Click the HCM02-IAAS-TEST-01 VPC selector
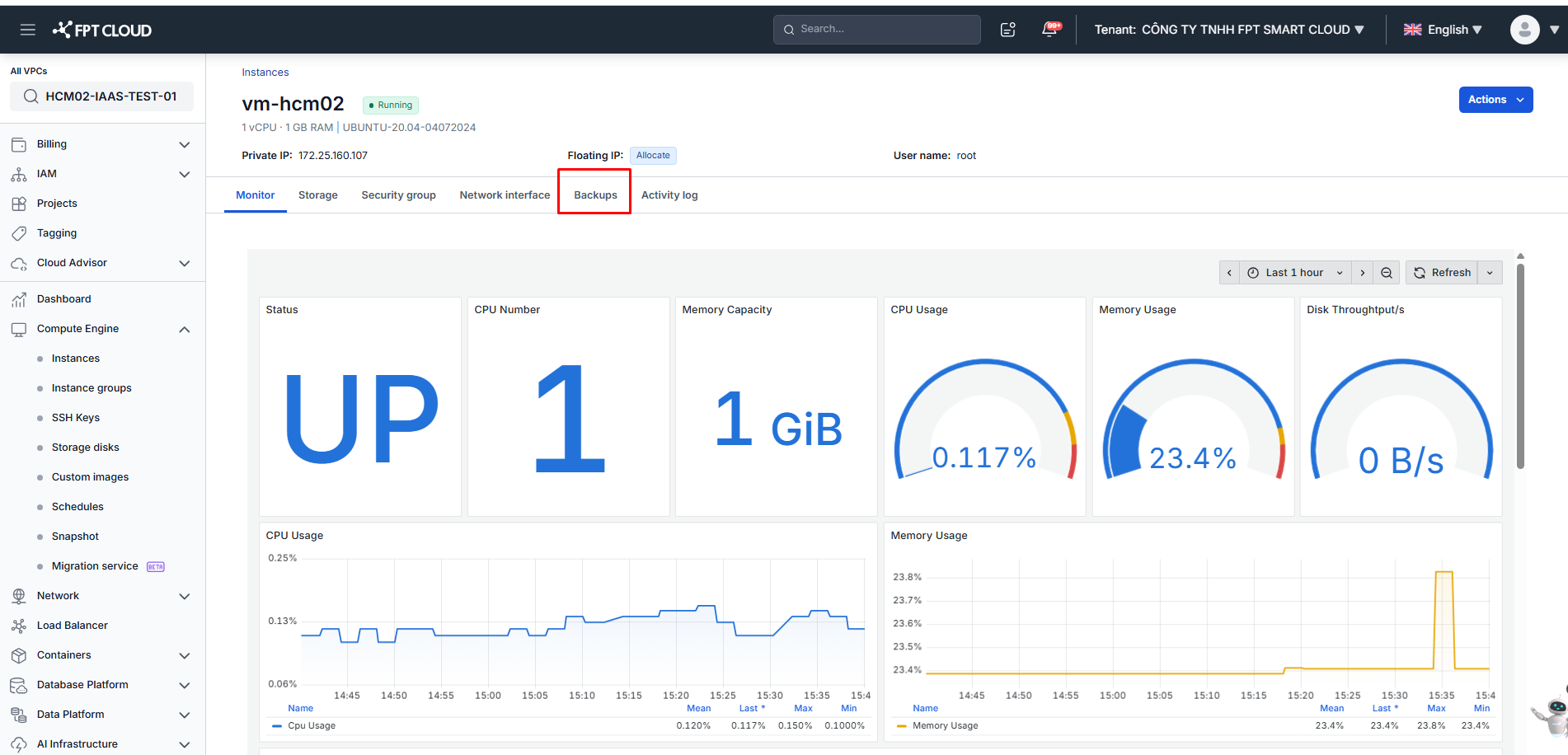 [102, 96]
